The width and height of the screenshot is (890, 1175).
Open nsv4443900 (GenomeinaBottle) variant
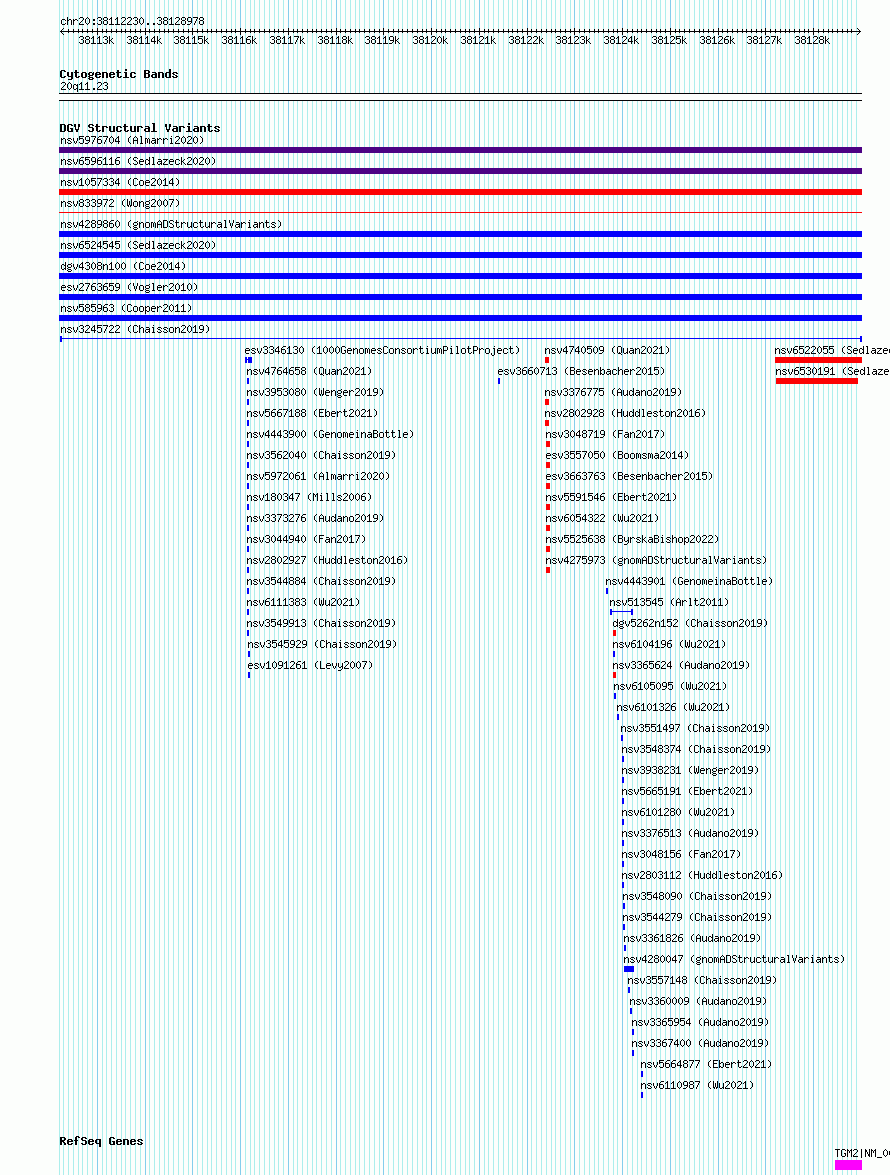(x=330, y=434)
